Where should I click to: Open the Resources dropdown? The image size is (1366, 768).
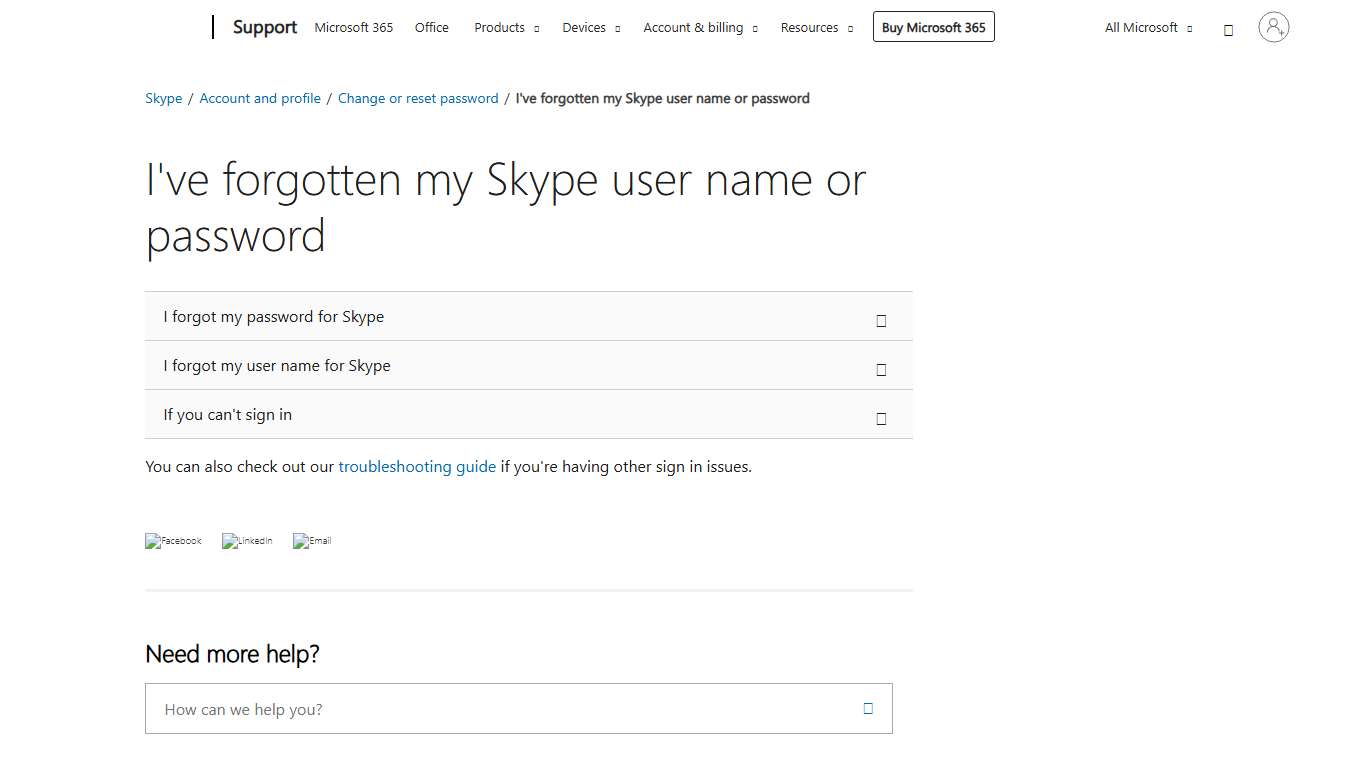(817, 27)
